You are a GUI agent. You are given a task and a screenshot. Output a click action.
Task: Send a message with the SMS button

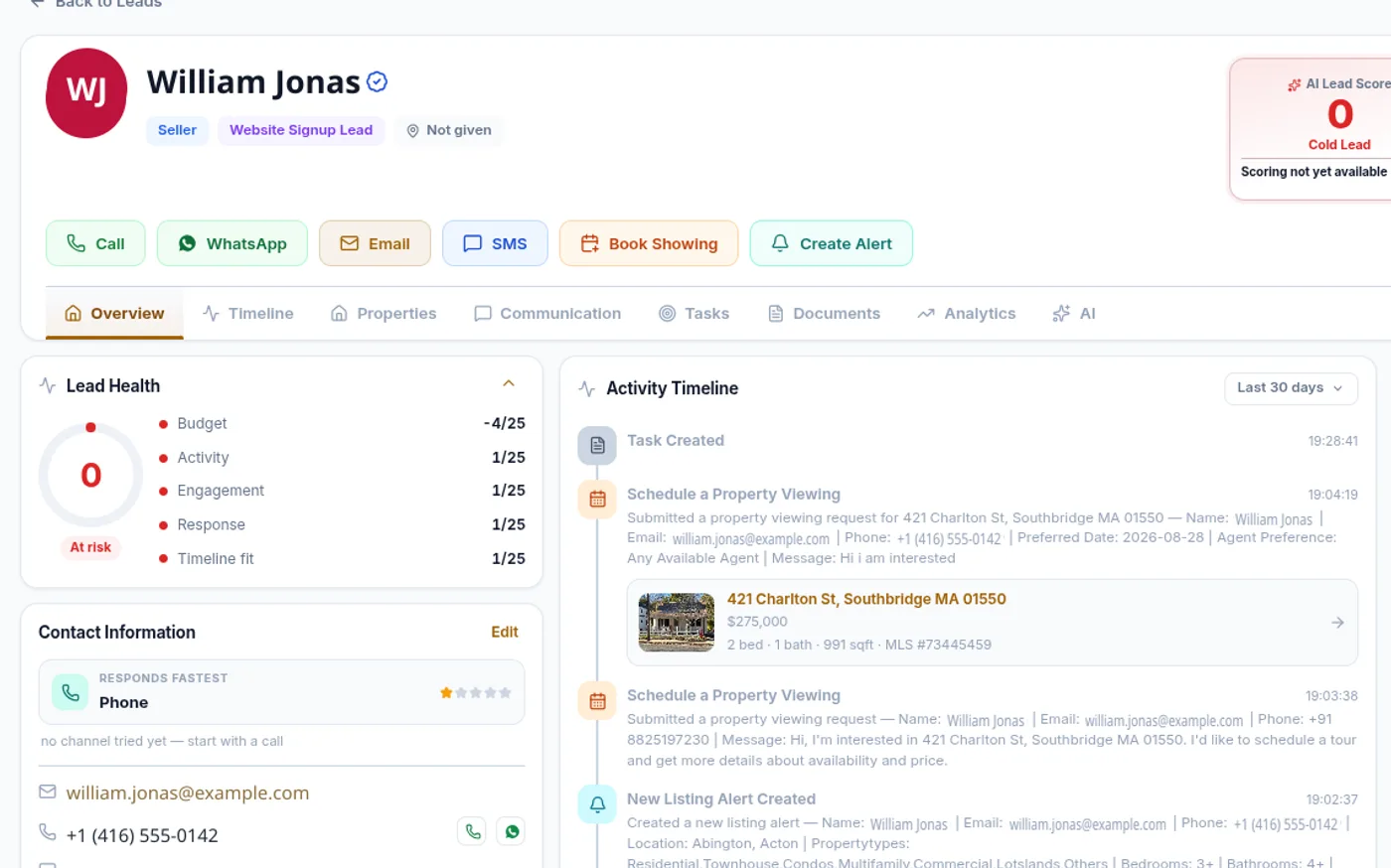pos(495,243)
